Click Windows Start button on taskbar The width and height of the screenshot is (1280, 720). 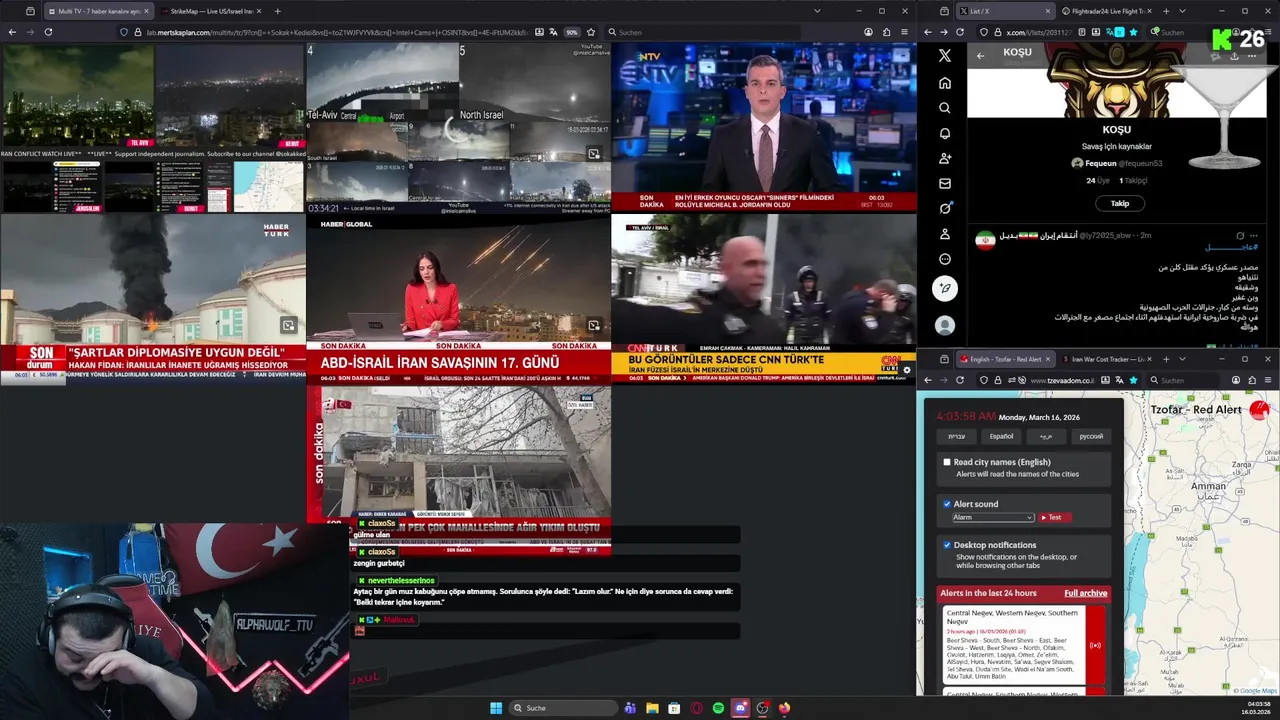496,708
